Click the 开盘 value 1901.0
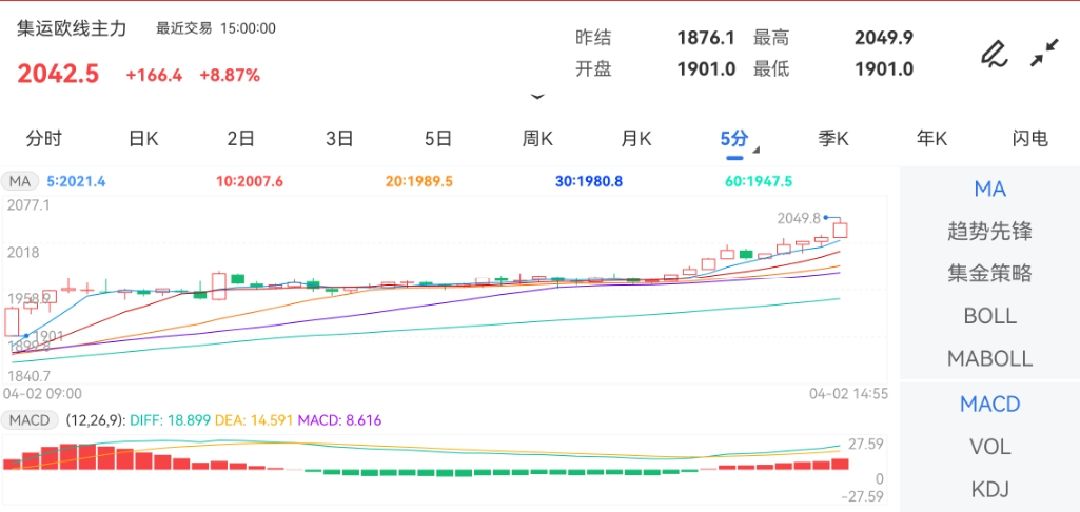Viewport: 1080px width, 512px height. point(706,69)
